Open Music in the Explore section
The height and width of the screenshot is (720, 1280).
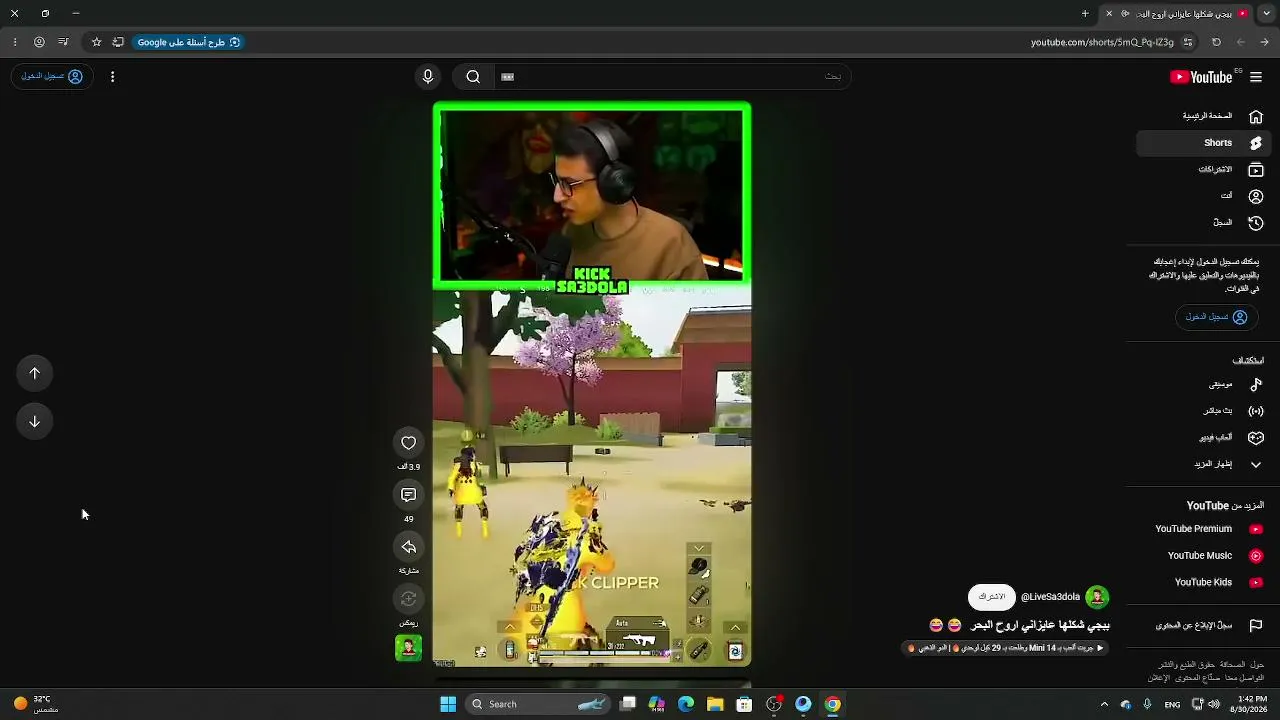(1204, 384)
